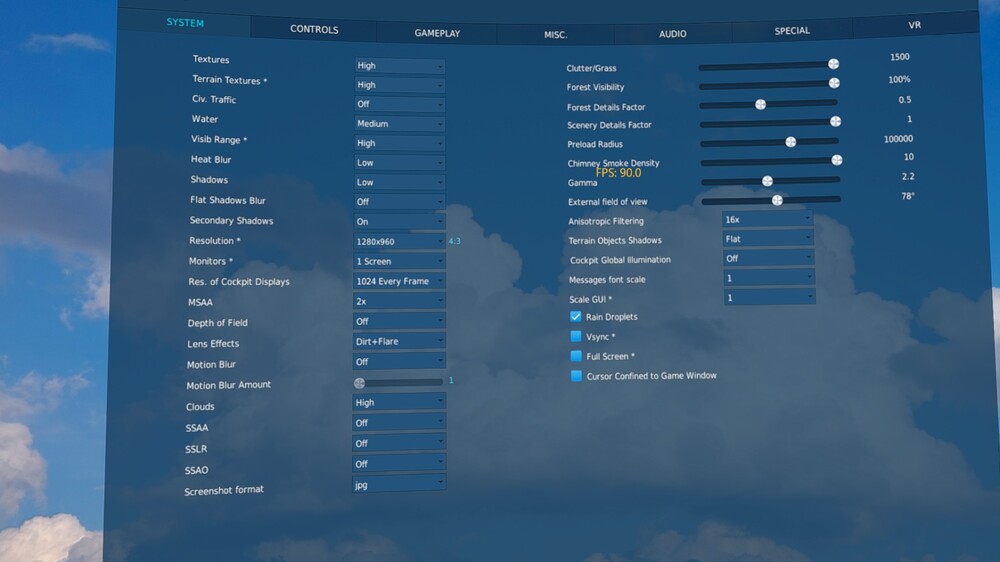Open the CONTROLS tab

click(314, 29)
